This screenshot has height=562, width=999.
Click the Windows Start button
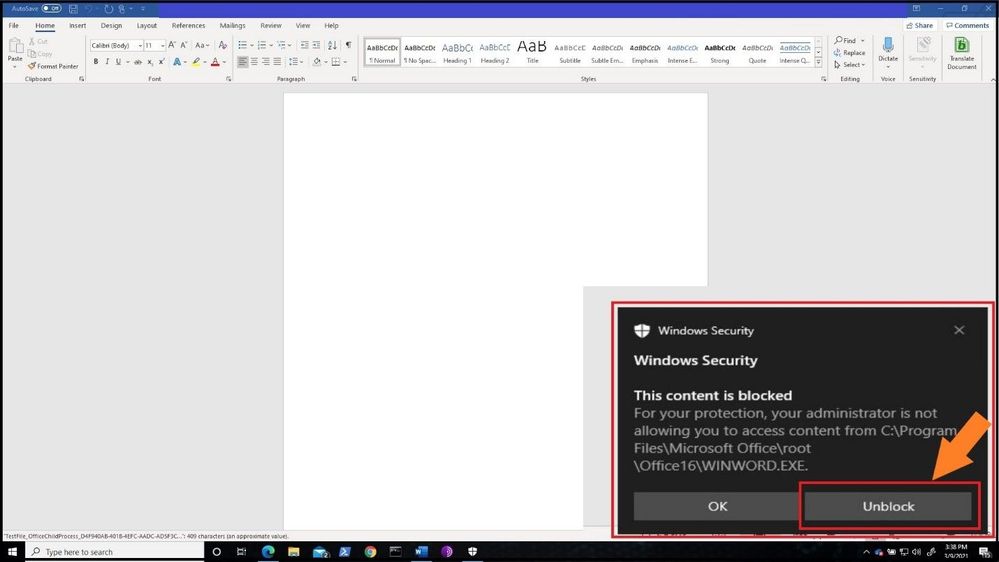coord(12,552)
